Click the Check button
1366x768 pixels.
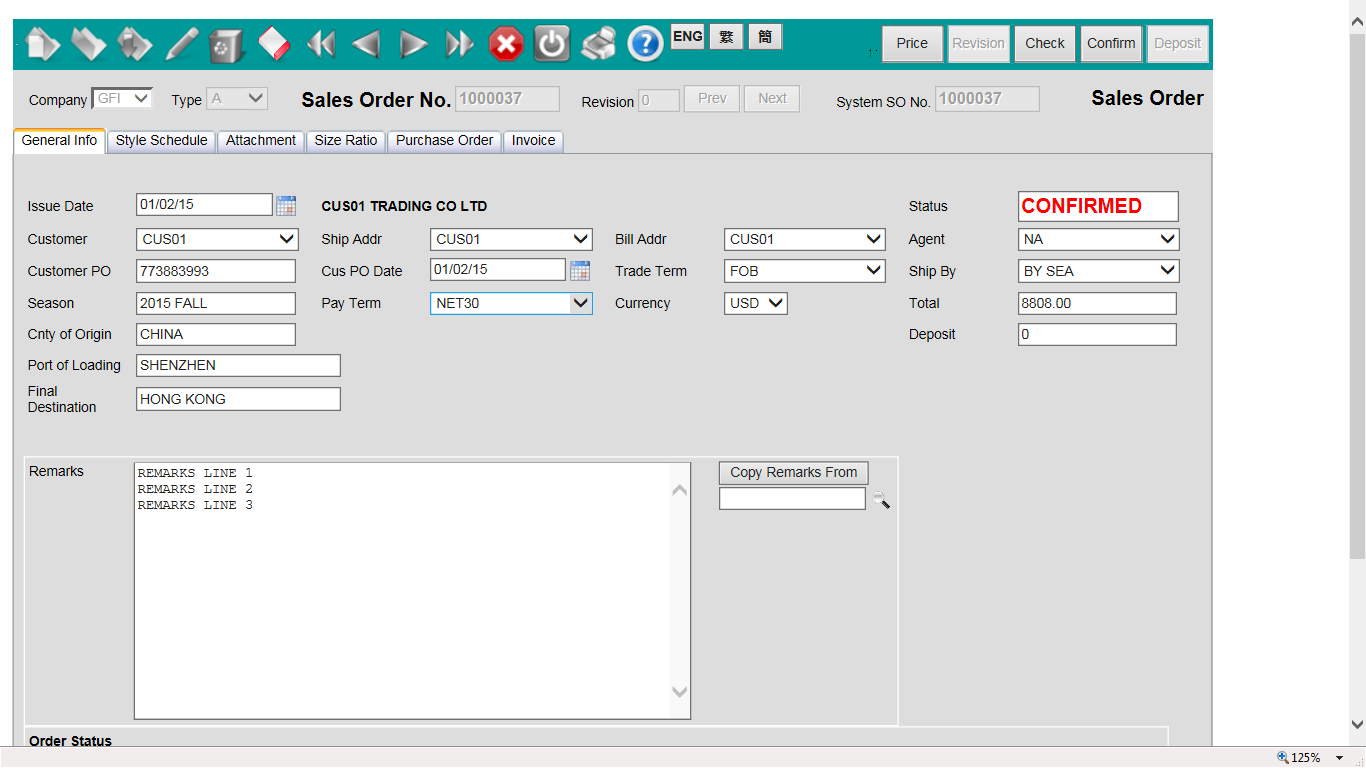[x=1045, y=44]
